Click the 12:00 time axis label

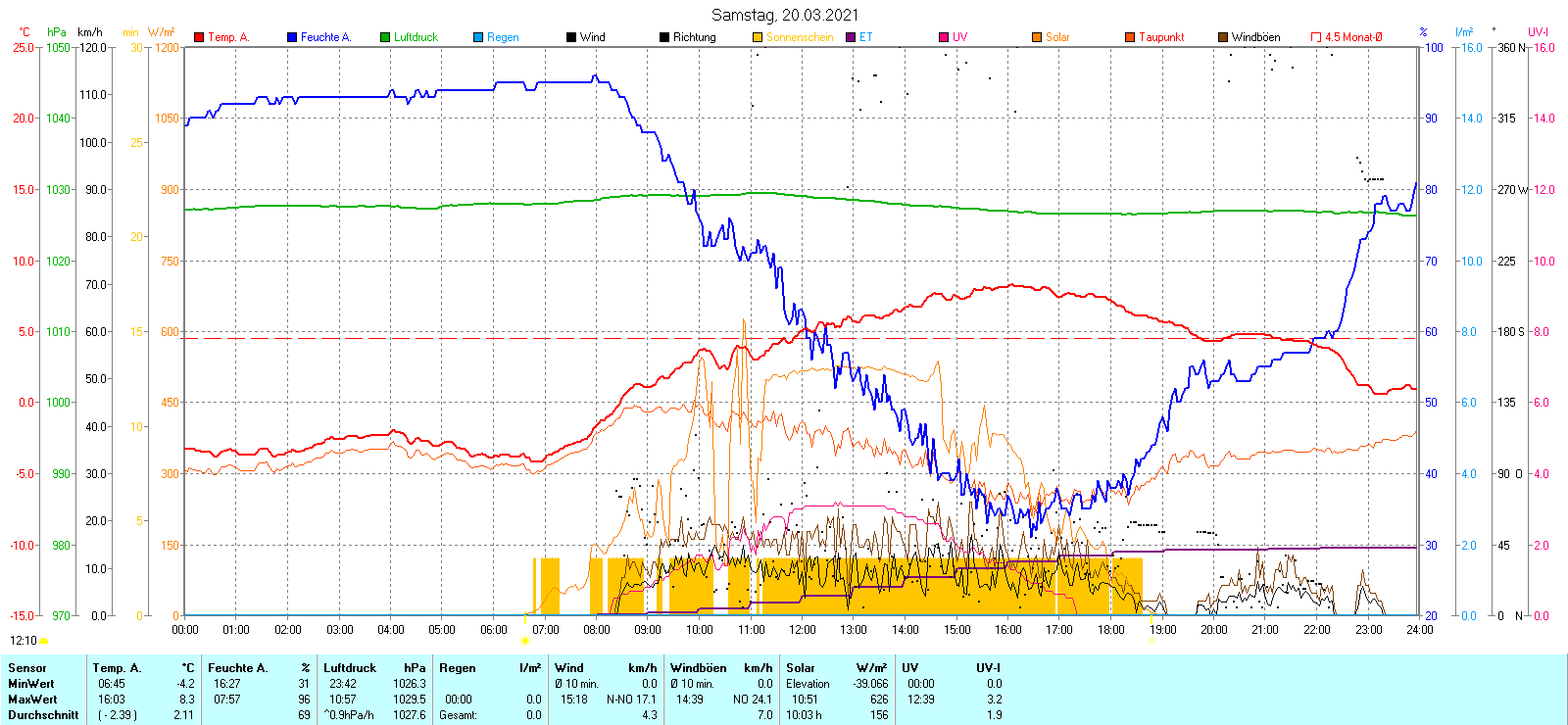point(803,629)
